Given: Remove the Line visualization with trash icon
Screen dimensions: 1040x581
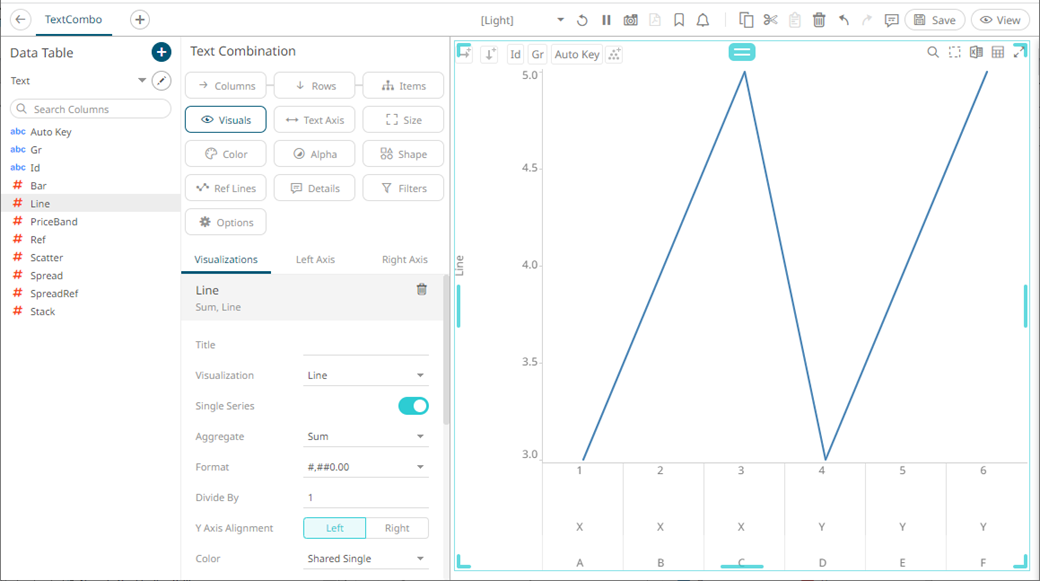Looking at the screenshot, I should 421,290.
